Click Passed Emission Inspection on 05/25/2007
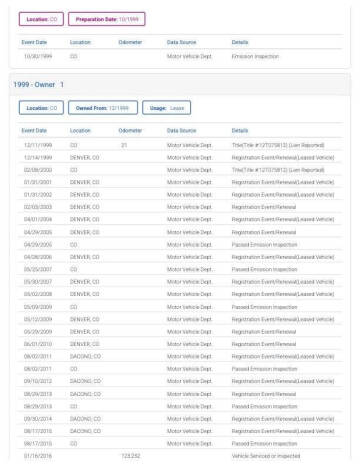This screenshot has width=360, height=466. pyautogui.click(x=264, y=269)
